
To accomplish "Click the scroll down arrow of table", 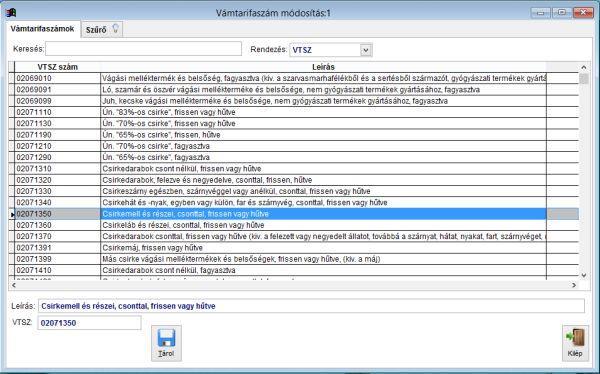I will pyautogui.click(x=584, y=275).
